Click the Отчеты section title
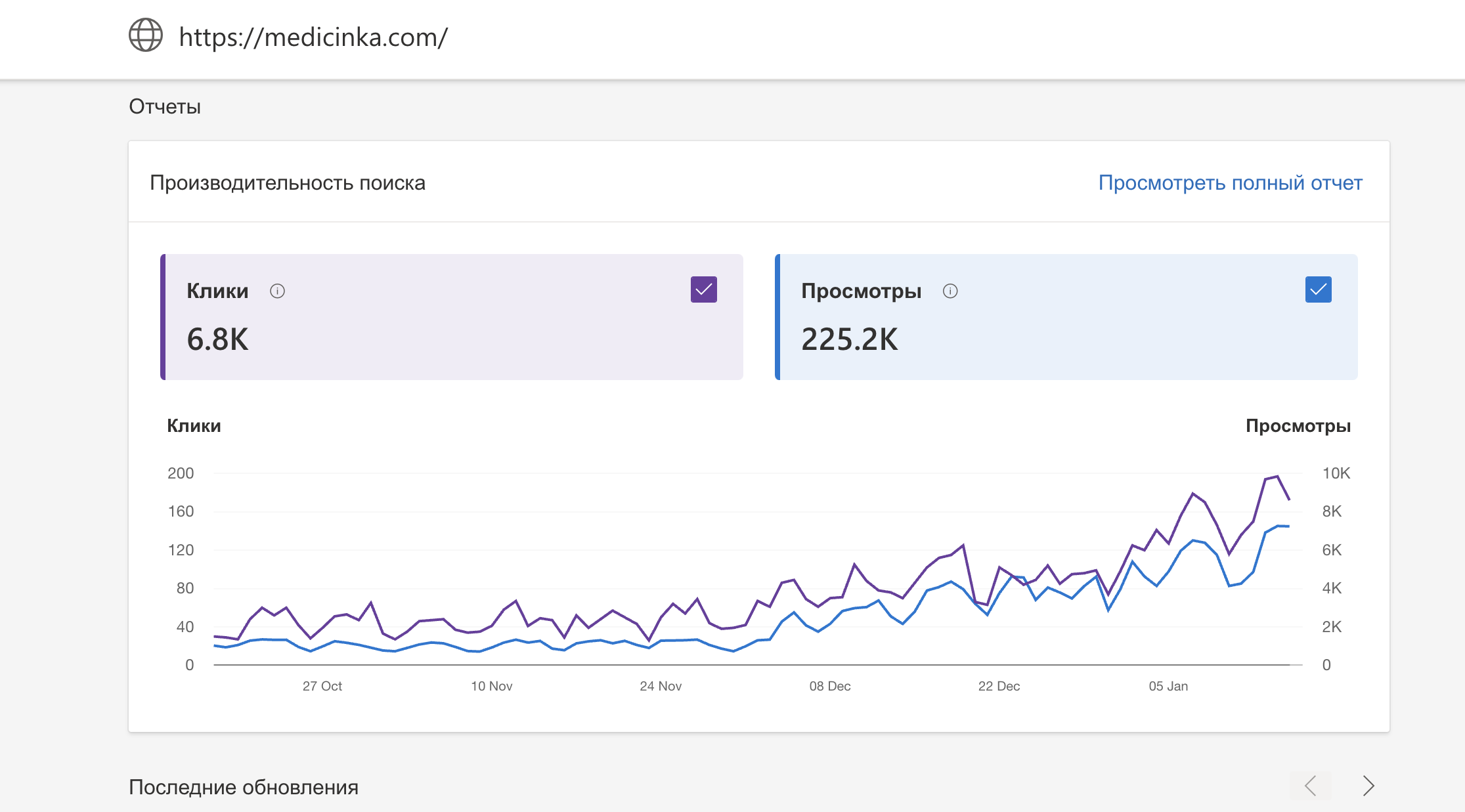Viewport: 1465px width, 812px height. click(165, 106)
